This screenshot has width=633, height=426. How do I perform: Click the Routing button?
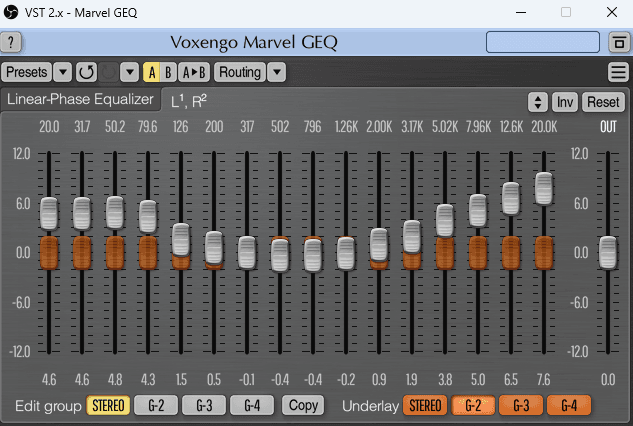[240, 72]
